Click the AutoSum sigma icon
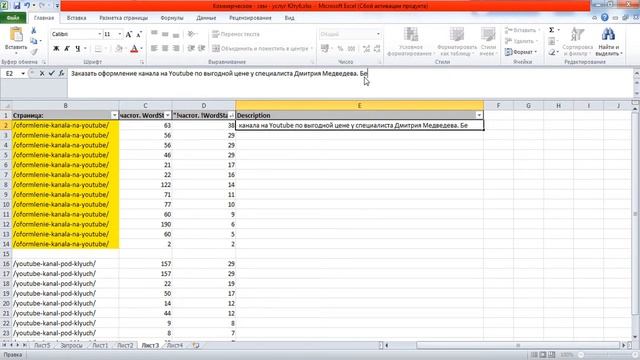 coord(551,30)
